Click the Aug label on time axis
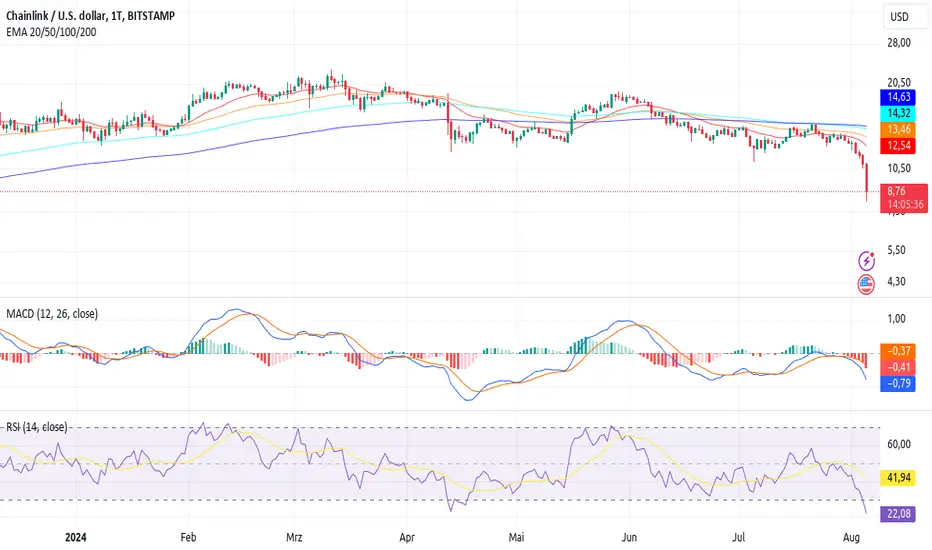The image size is (932, 550). [851, 538]
